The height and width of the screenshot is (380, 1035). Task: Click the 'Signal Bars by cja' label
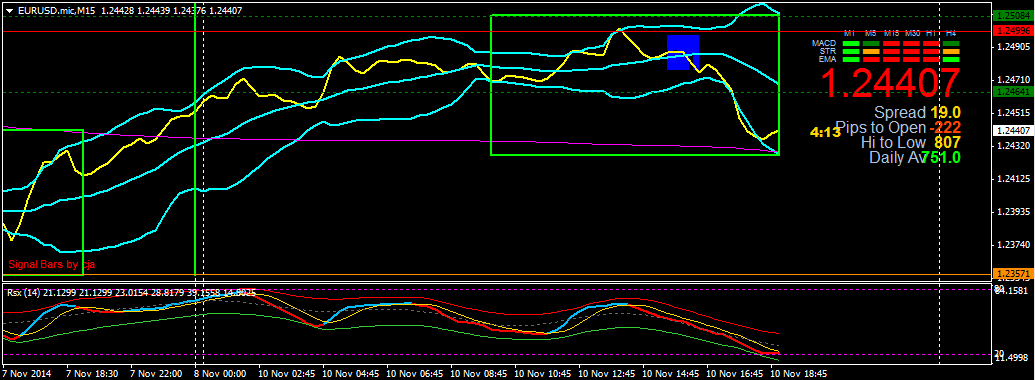coord(47,265)
